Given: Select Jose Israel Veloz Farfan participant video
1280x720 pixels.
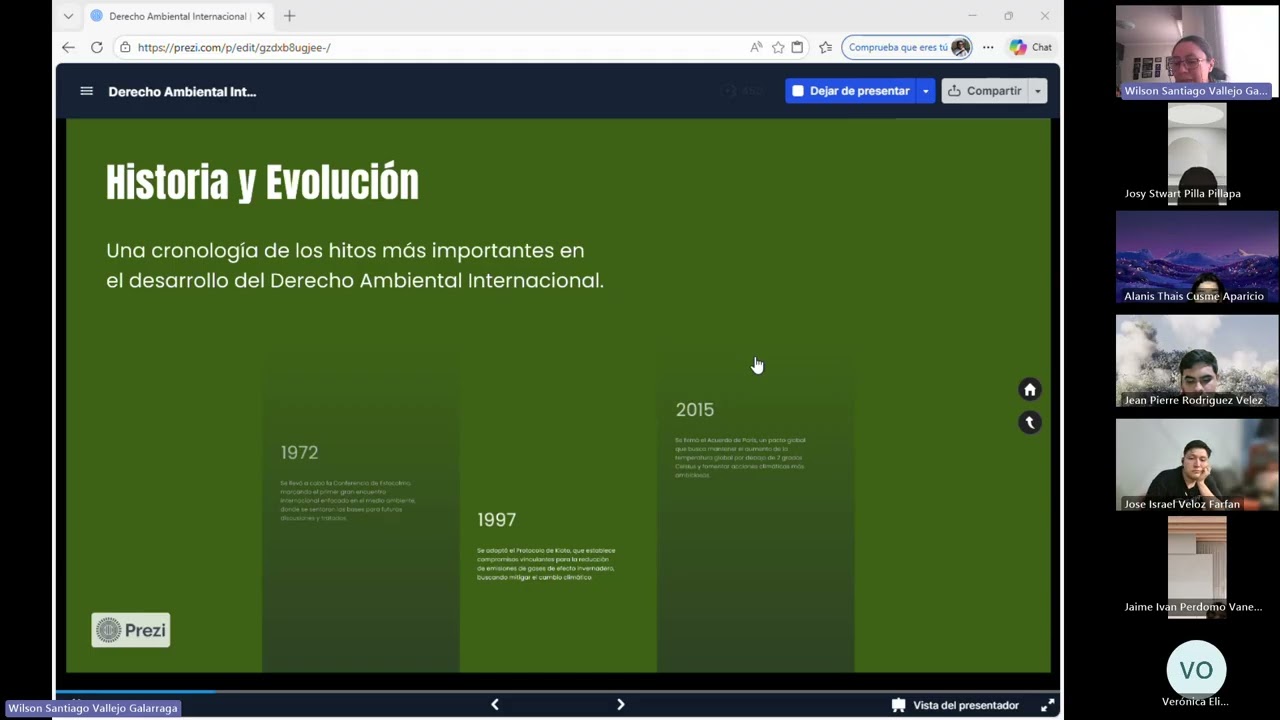Looking at the screenshot, I should coord(1196,465).
